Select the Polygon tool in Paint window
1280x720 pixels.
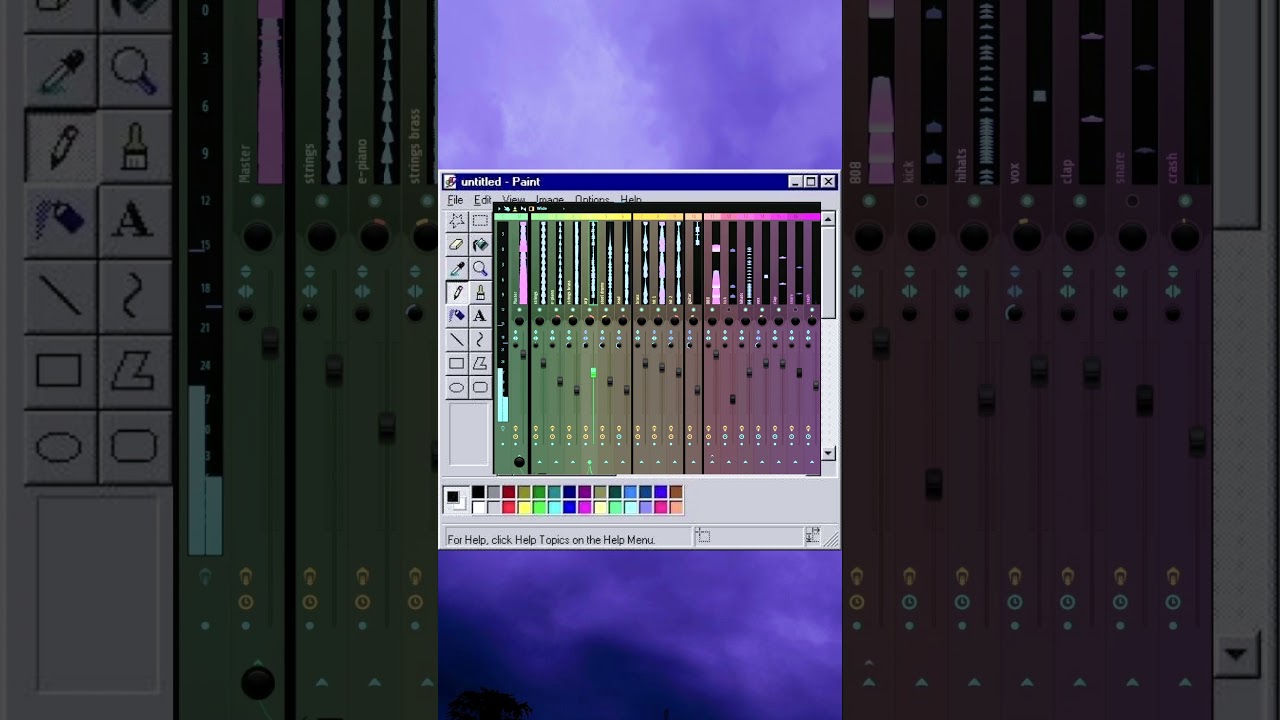[480, 364]
